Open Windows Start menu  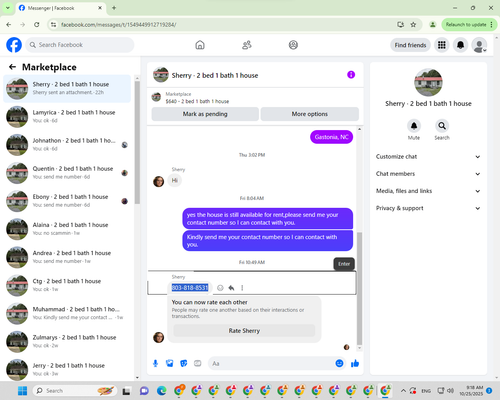click(x=22, y=391)
